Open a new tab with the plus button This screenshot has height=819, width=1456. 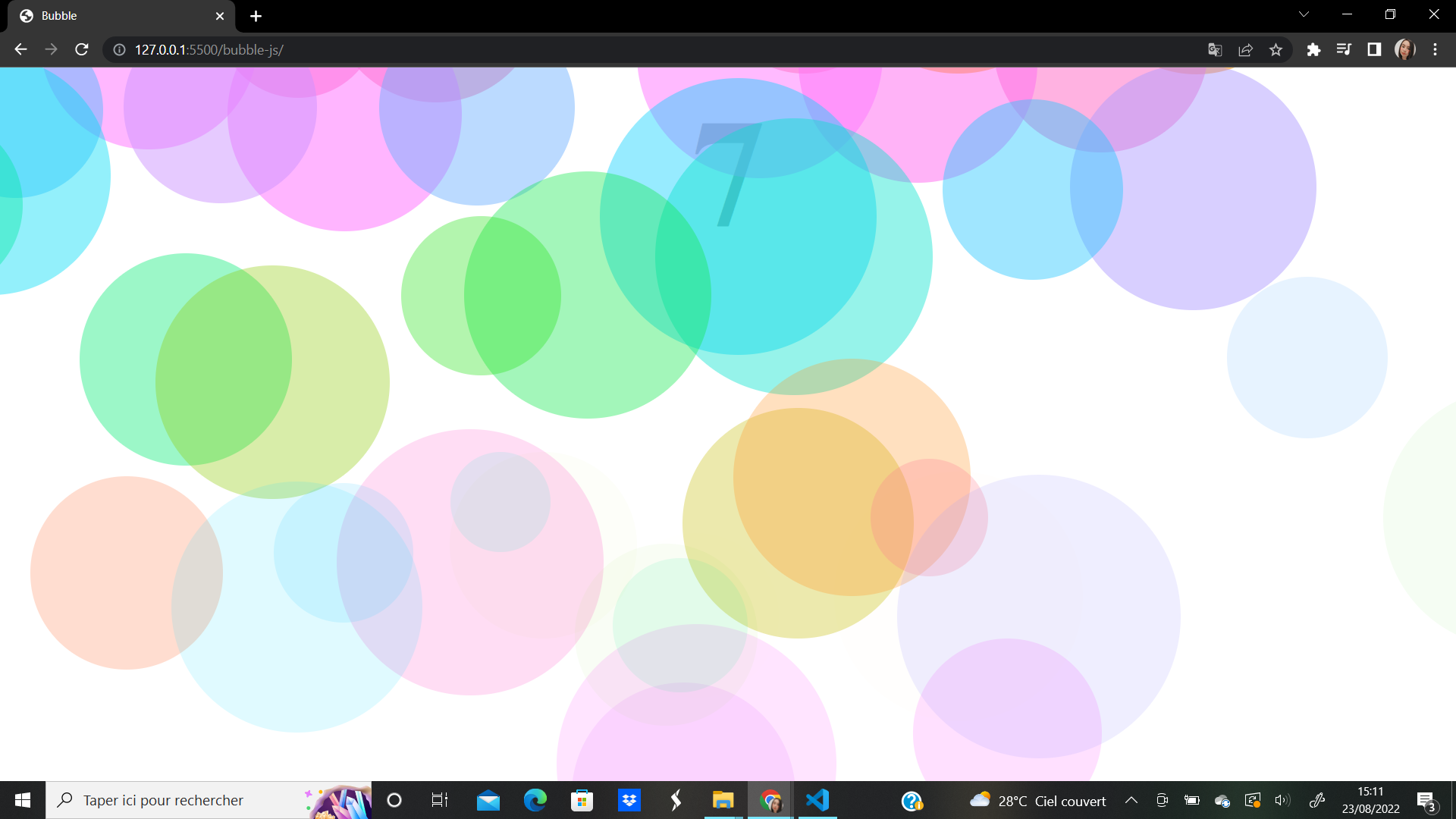pos(256,16)
